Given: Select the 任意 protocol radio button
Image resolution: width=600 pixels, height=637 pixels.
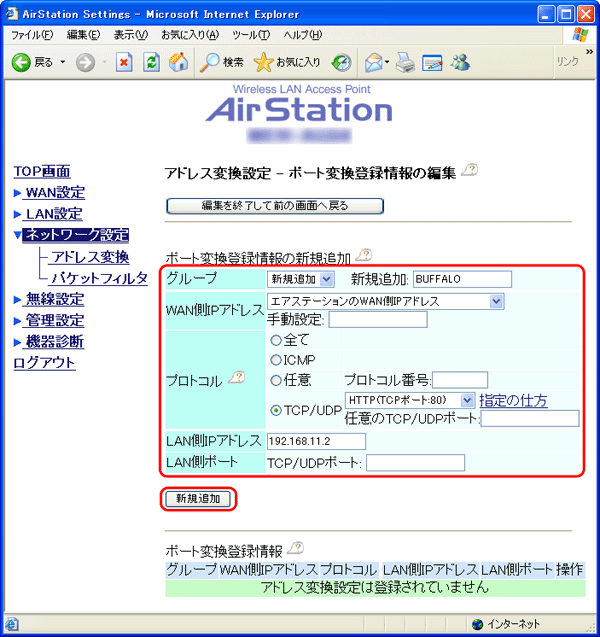Looking at the screenshot, I should 276,380.
